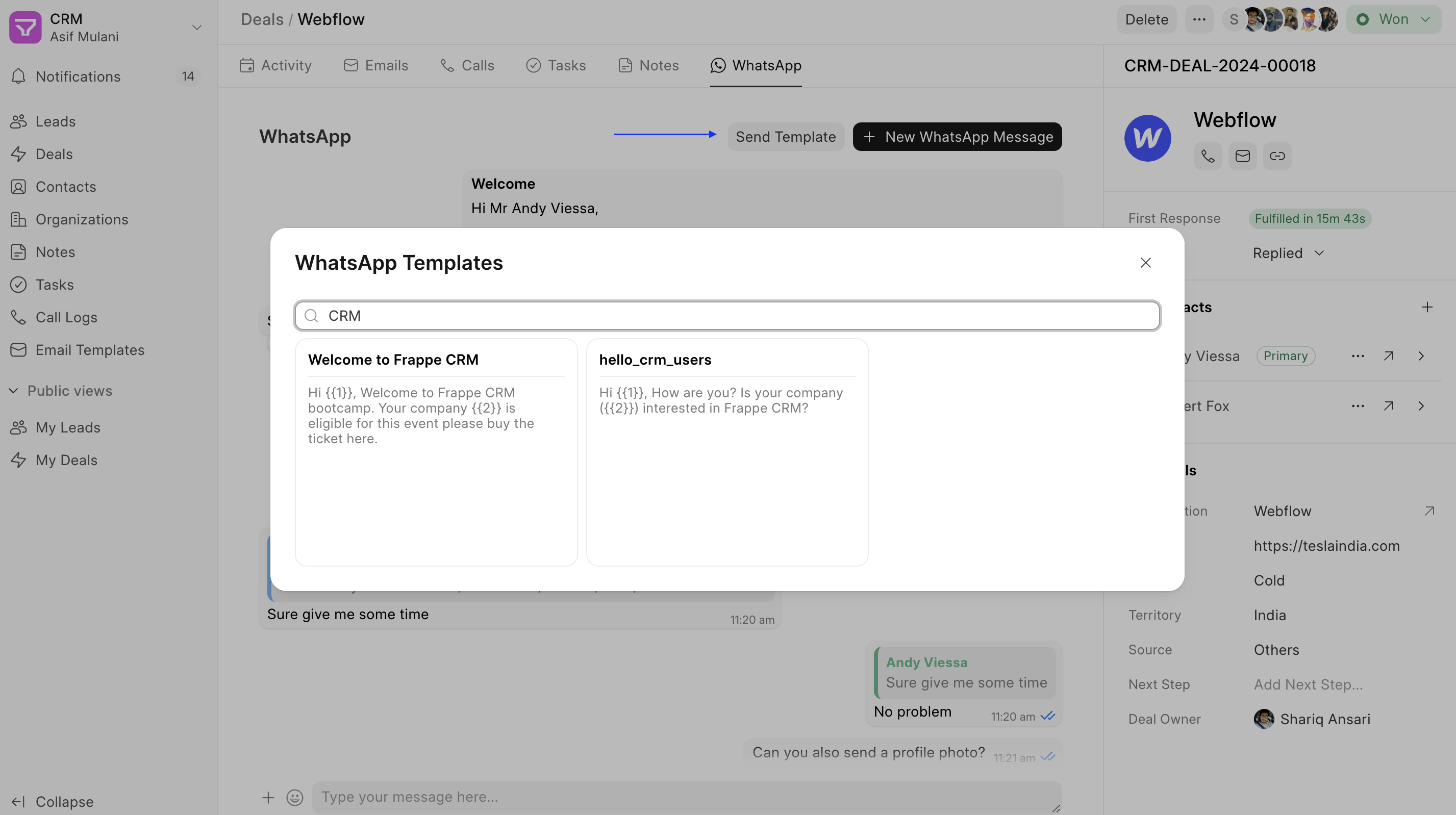
Task: Open the emoji picker
Action: pos(294,797)
